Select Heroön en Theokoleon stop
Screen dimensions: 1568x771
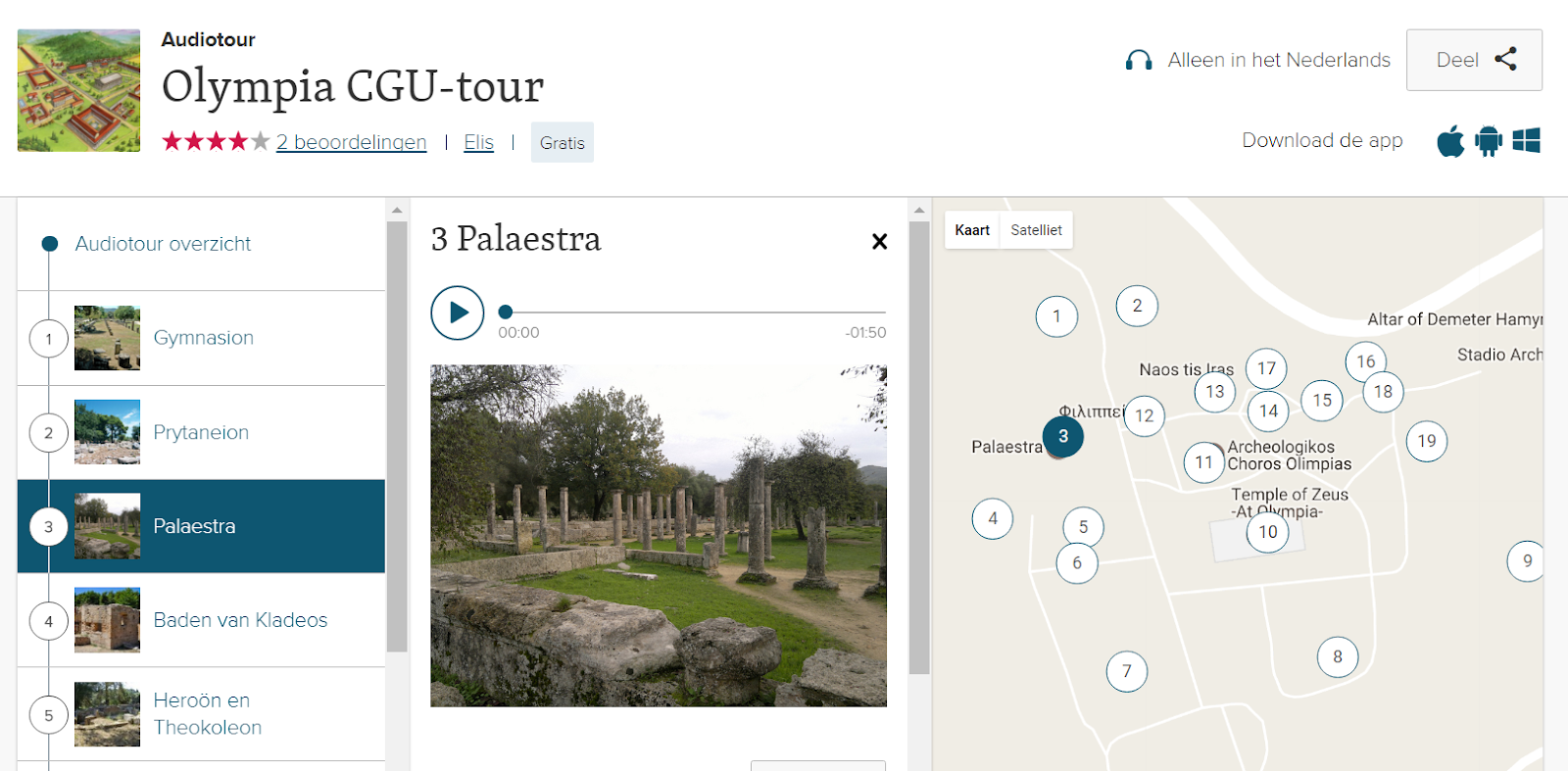click(x=201, y=714)
